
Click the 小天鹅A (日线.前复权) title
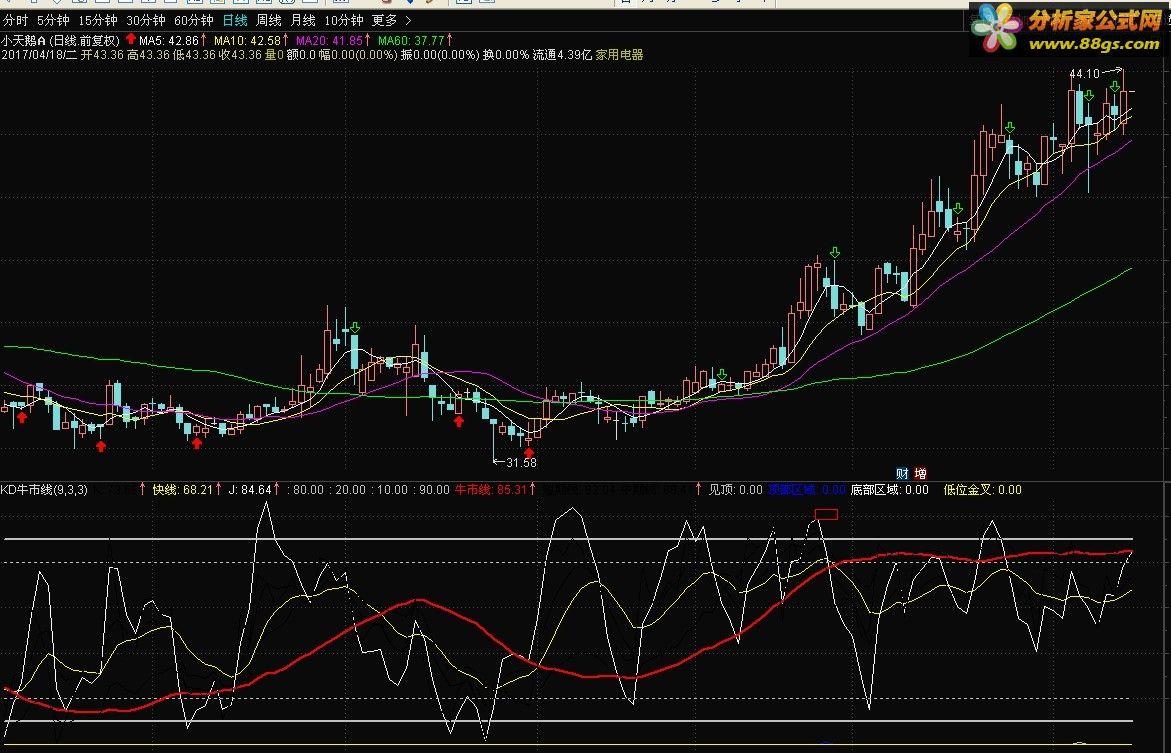60,40
